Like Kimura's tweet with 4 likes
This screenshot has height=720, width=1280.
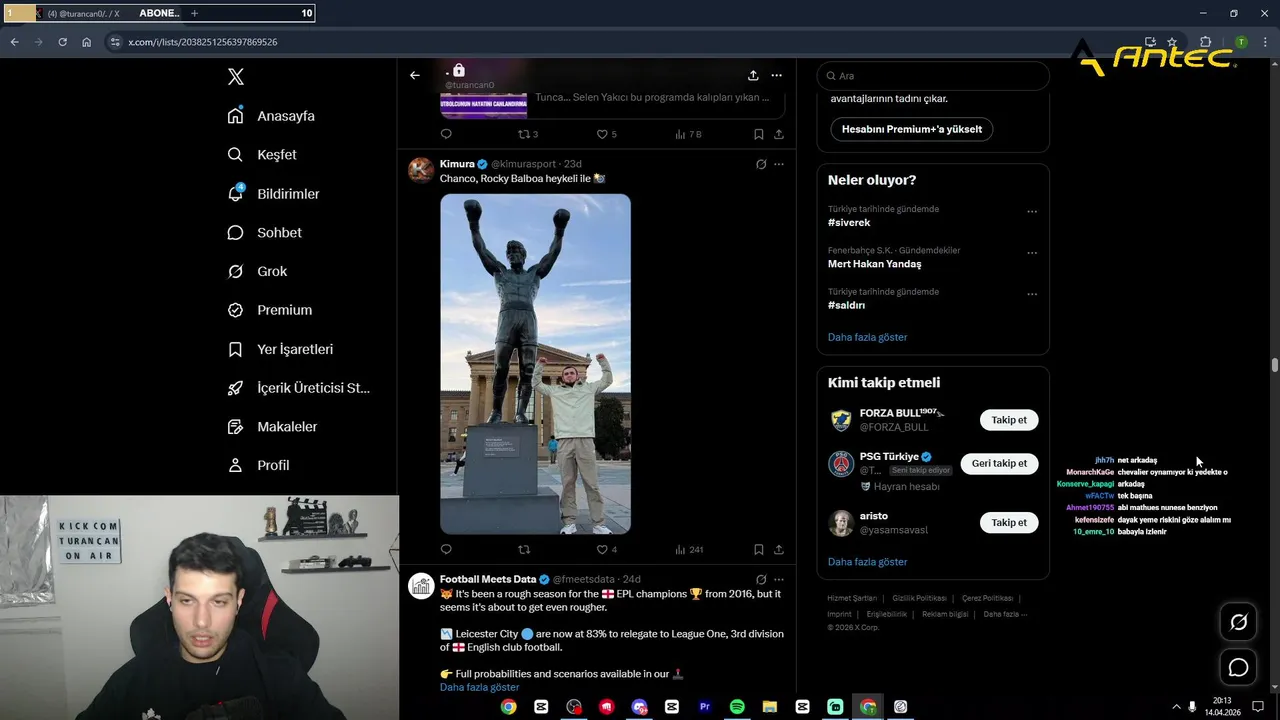(x=606, y=549)
